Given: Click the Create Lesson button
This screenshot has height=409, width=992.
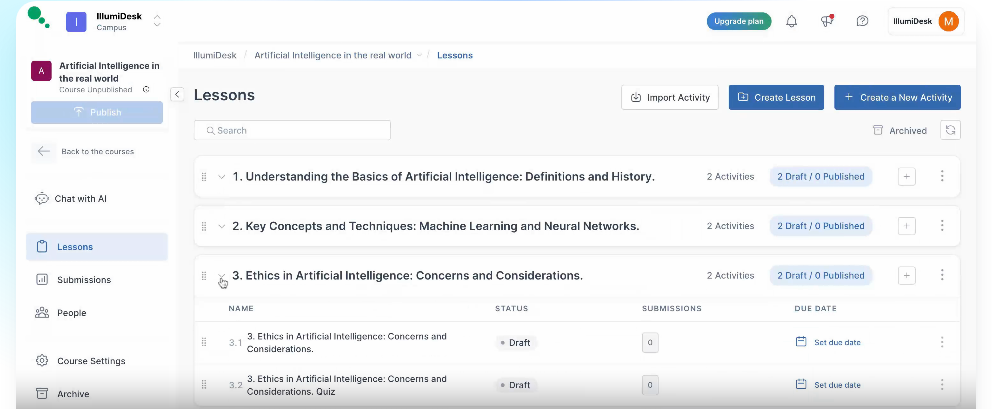Looking at the screenshot, I should (x=776, y=97).
